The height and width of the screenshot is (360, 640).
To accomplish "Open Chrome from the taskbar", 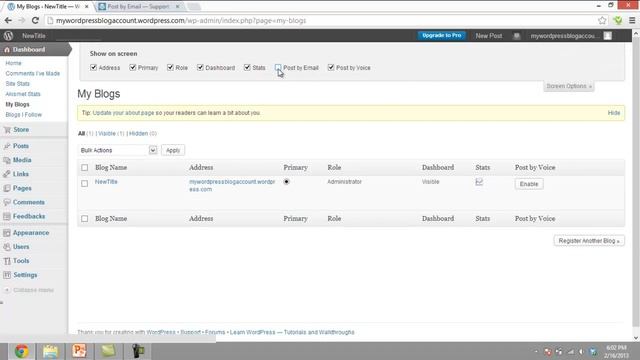I will [22, 351].
